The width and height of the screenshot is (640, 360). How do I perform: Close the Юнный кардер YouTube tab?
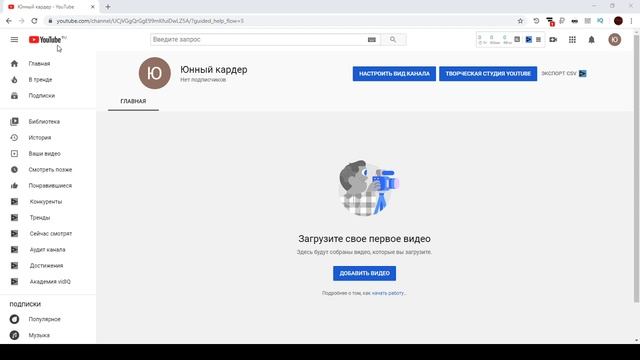coord(93,7)
